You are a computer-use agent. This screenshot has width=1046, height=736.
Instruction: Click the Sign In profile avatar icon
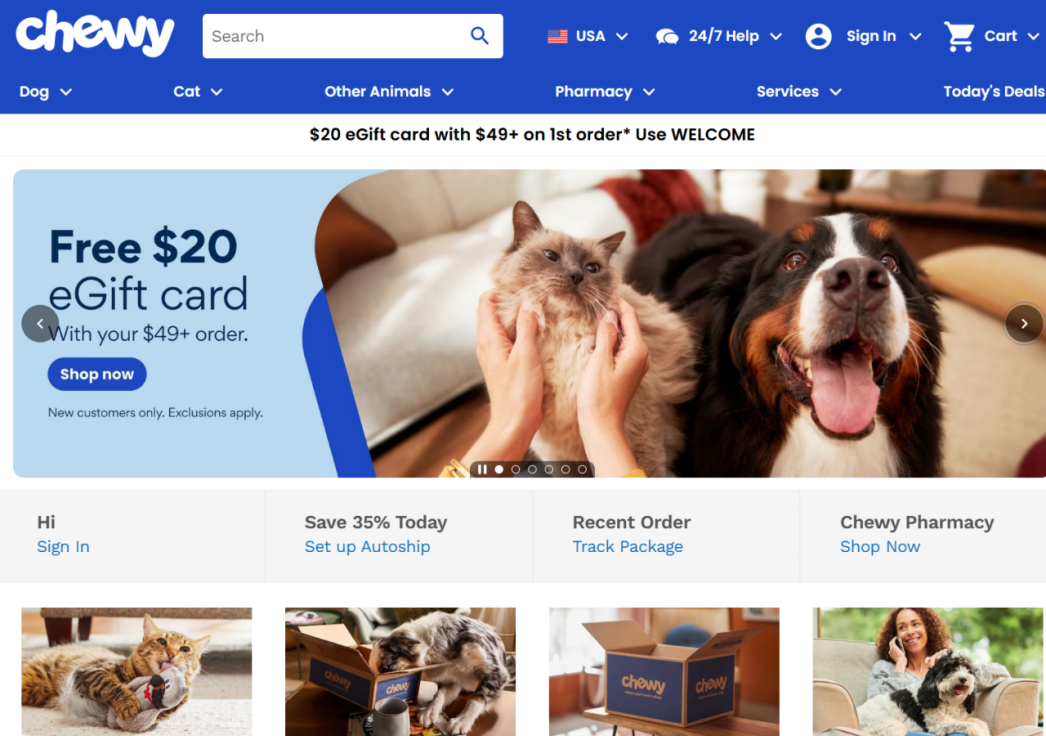818,36
